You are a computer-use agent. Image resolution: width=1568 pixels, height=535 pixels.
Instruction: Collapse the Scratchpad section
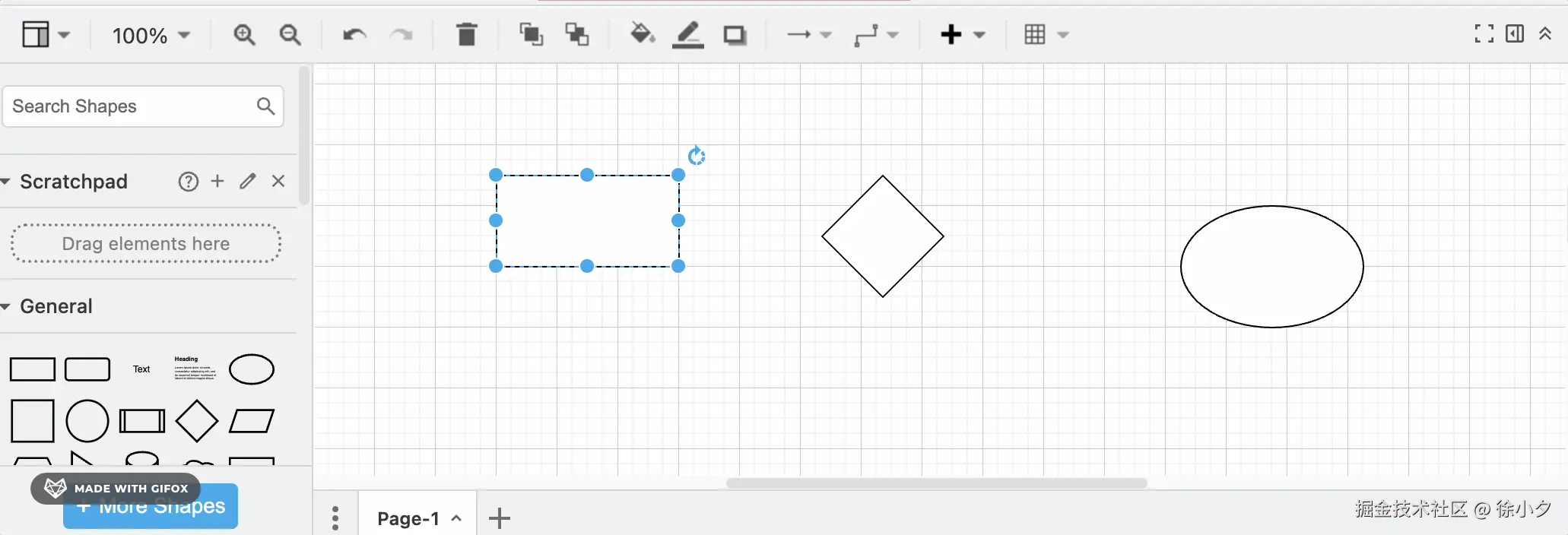[6, 181]
